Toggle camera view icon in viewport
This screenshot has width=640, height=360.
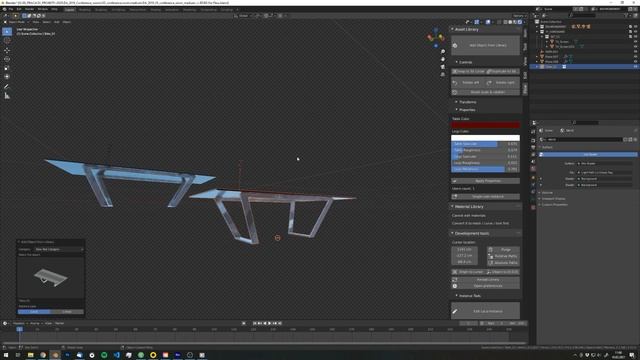pos(443,67)
